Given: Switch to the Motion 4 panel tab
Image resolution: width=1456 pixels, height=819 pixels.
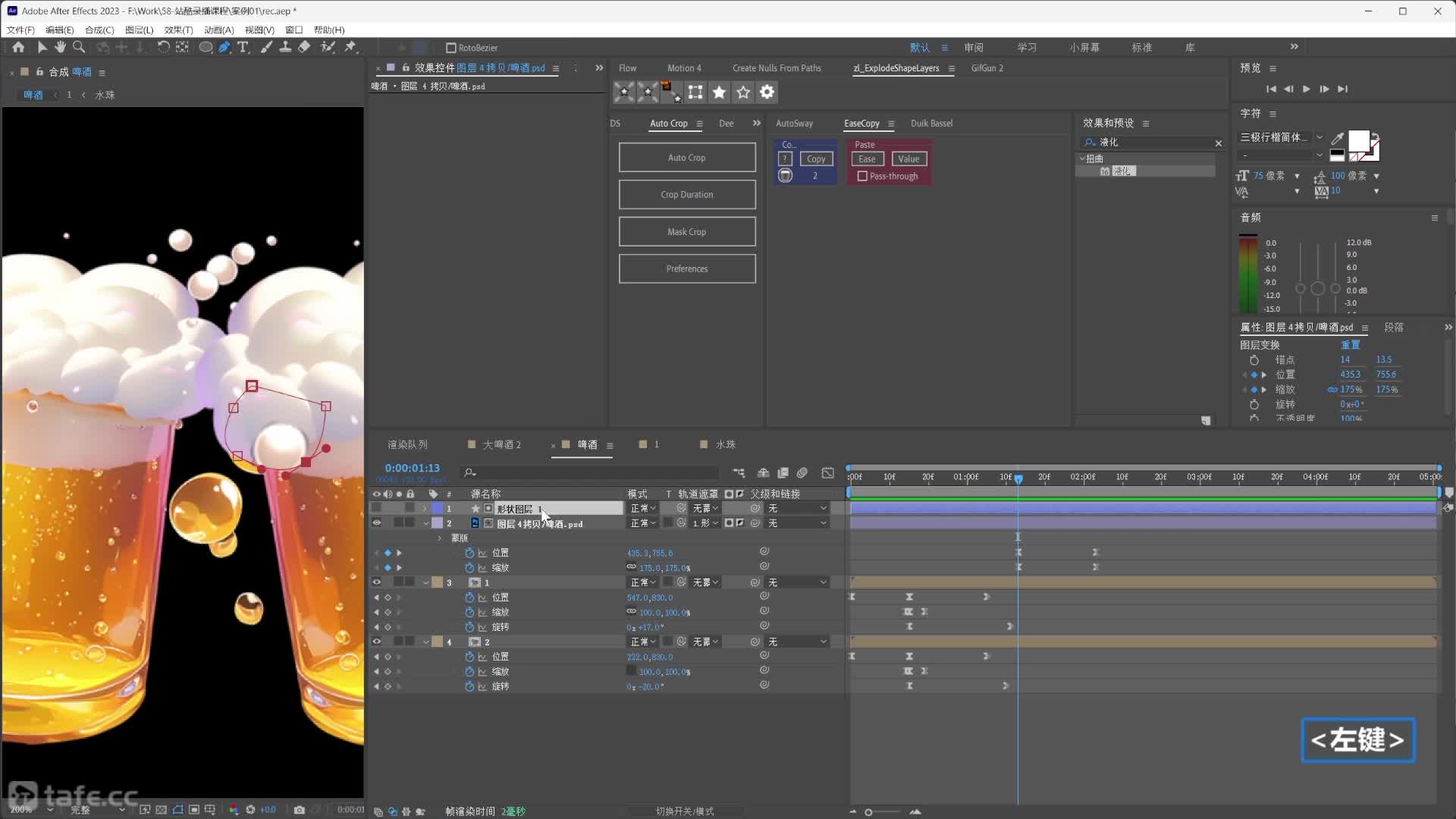Looking at the screenshot, I should pos(684,68).
